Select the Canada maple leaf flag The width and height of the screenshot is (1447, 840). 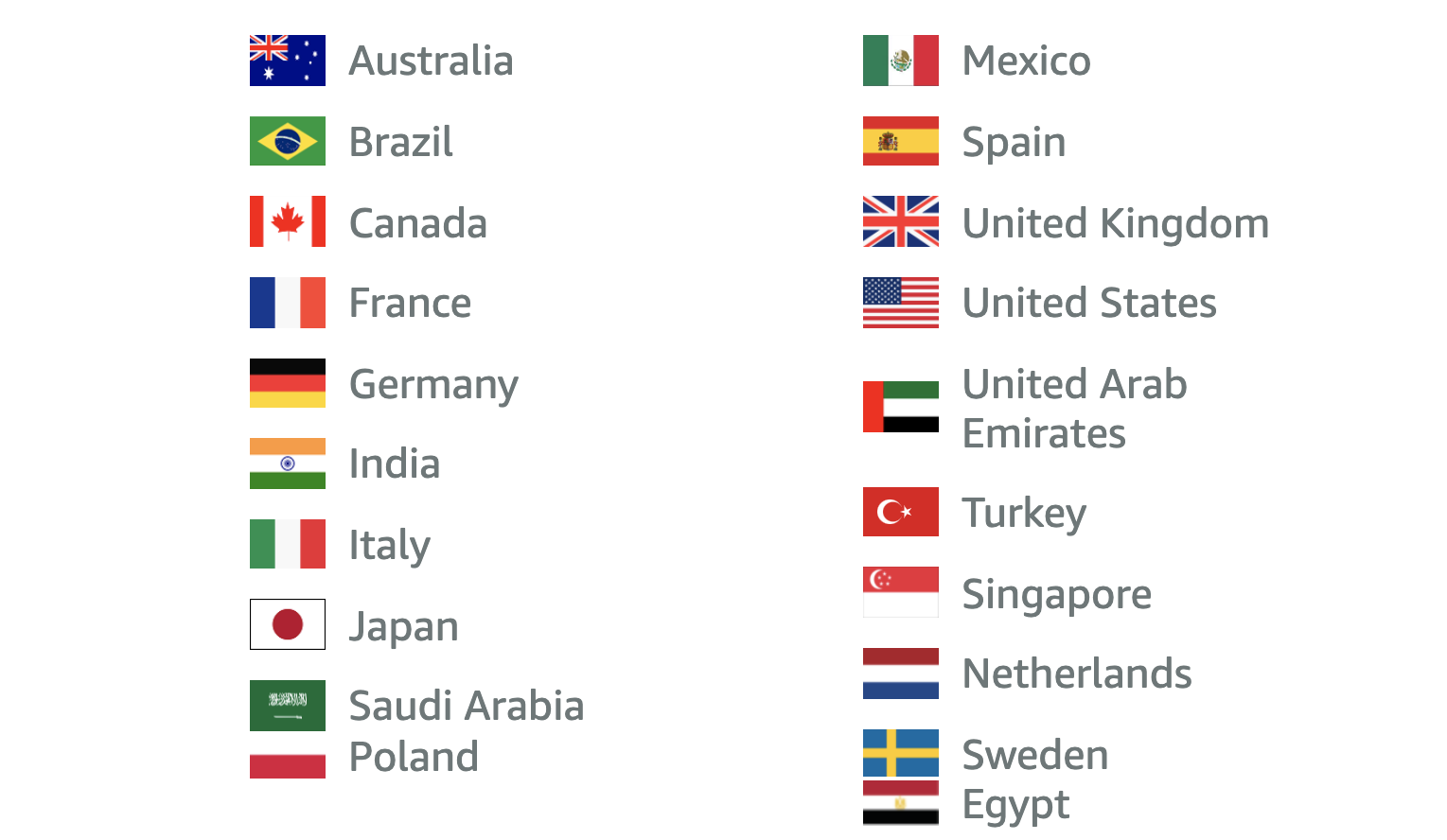tap(288, 221)
